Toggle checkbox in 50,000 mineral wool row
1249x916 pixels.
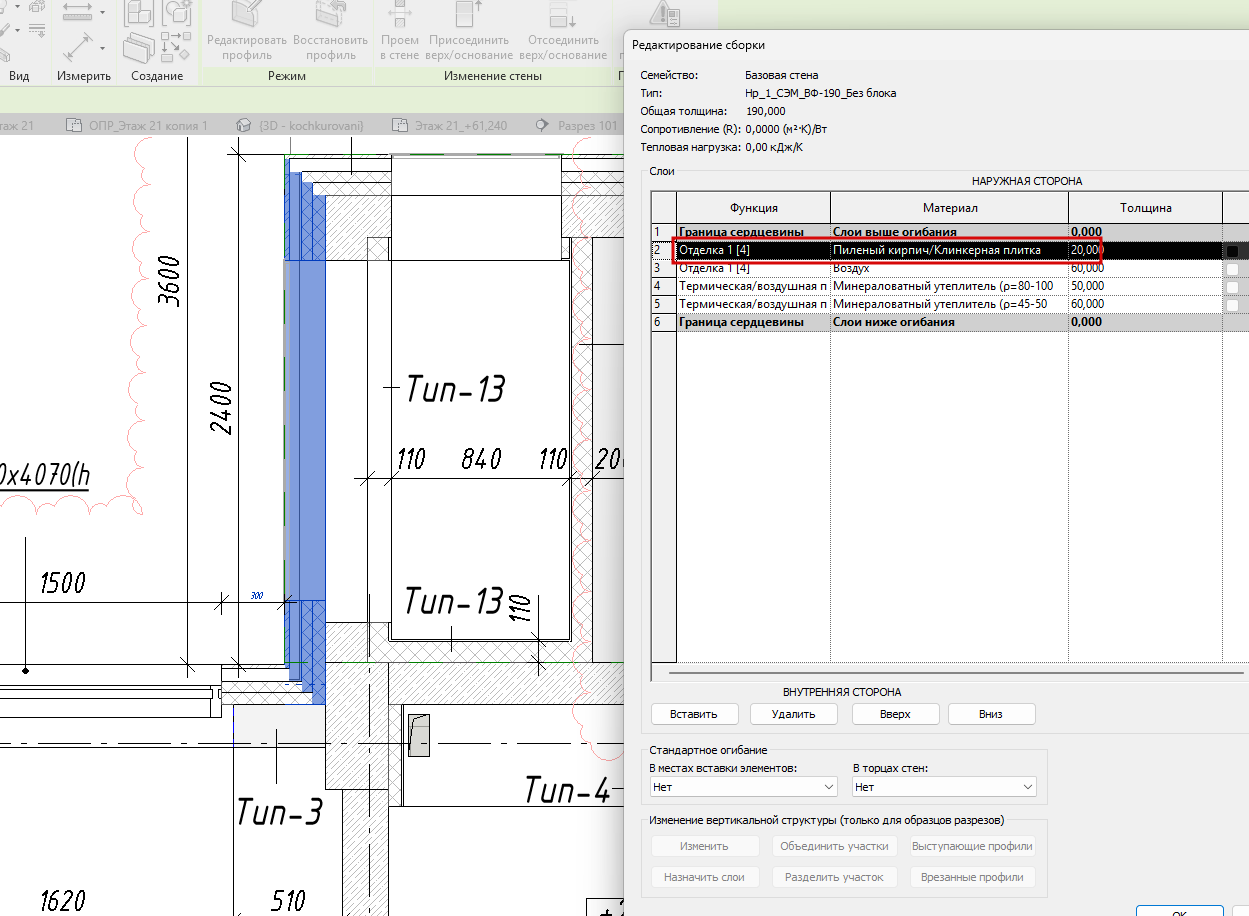pos(1233,287)
